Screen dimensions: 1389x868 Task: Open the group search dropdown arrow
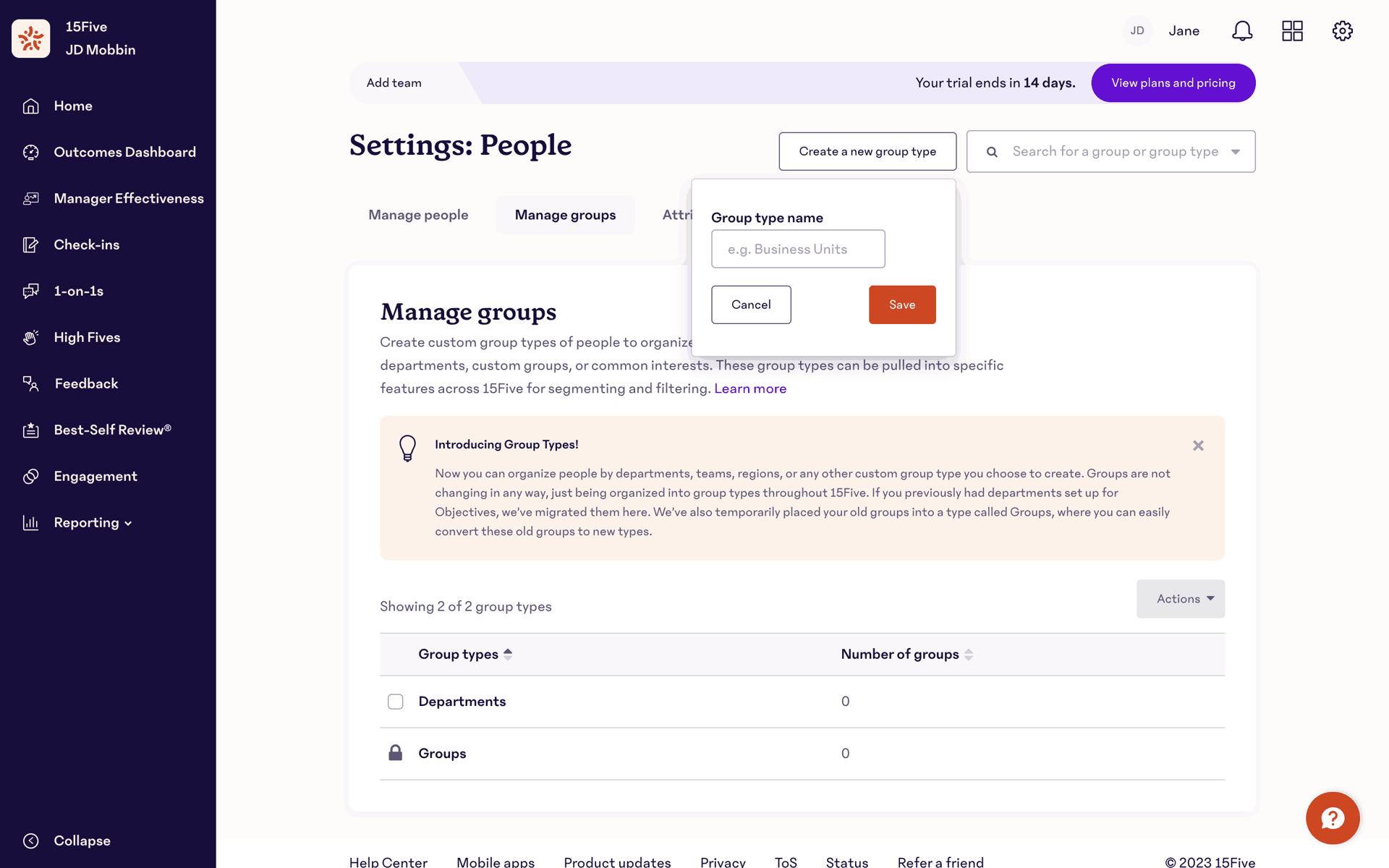[x=1236, y=152]
